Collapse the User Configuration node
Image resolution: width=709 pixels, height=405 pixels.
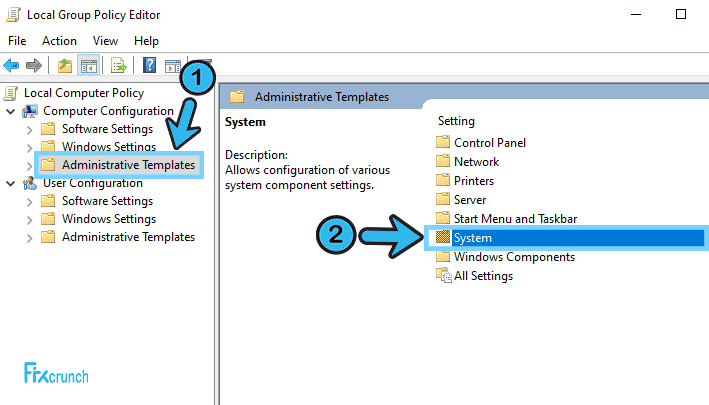pos(10,184)
